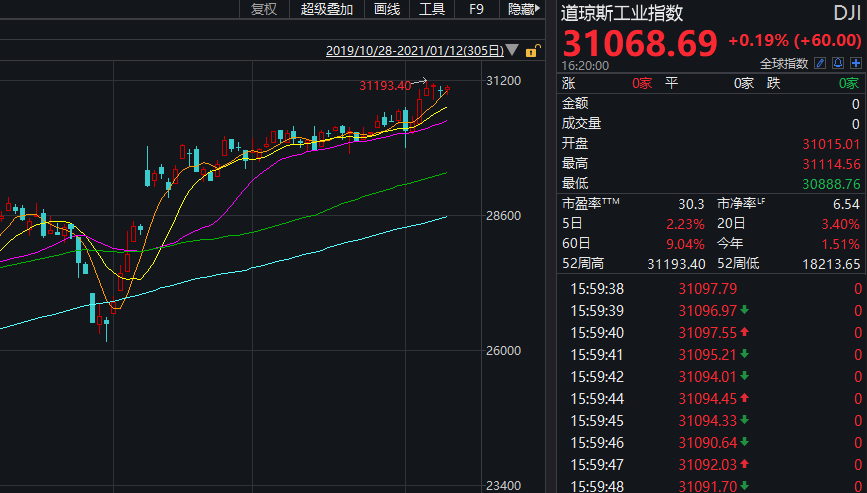Click the F9 button
867x493 pixels.
point(476,9)
